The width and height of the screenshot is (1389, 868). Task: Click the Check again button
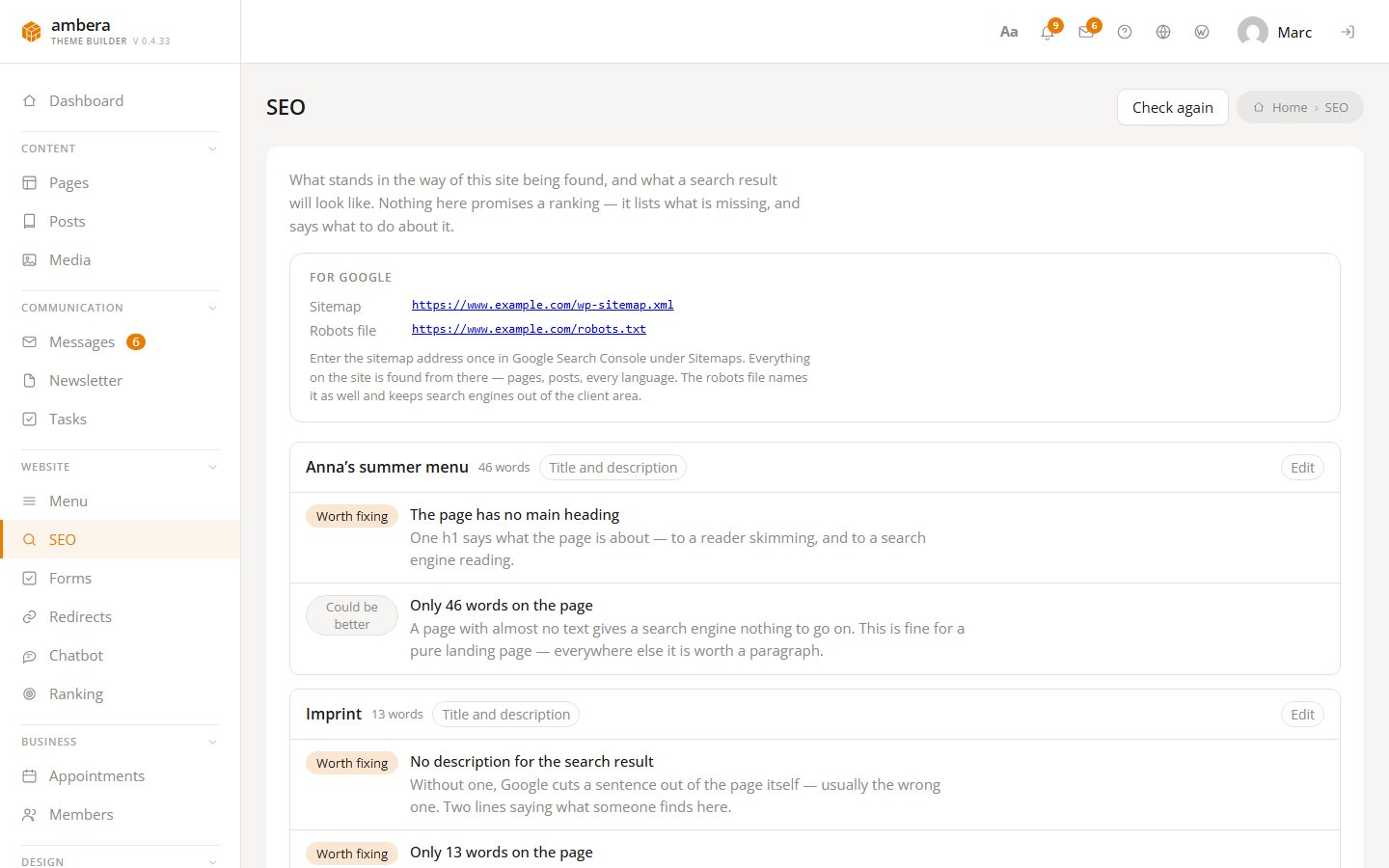point(1173,107)
